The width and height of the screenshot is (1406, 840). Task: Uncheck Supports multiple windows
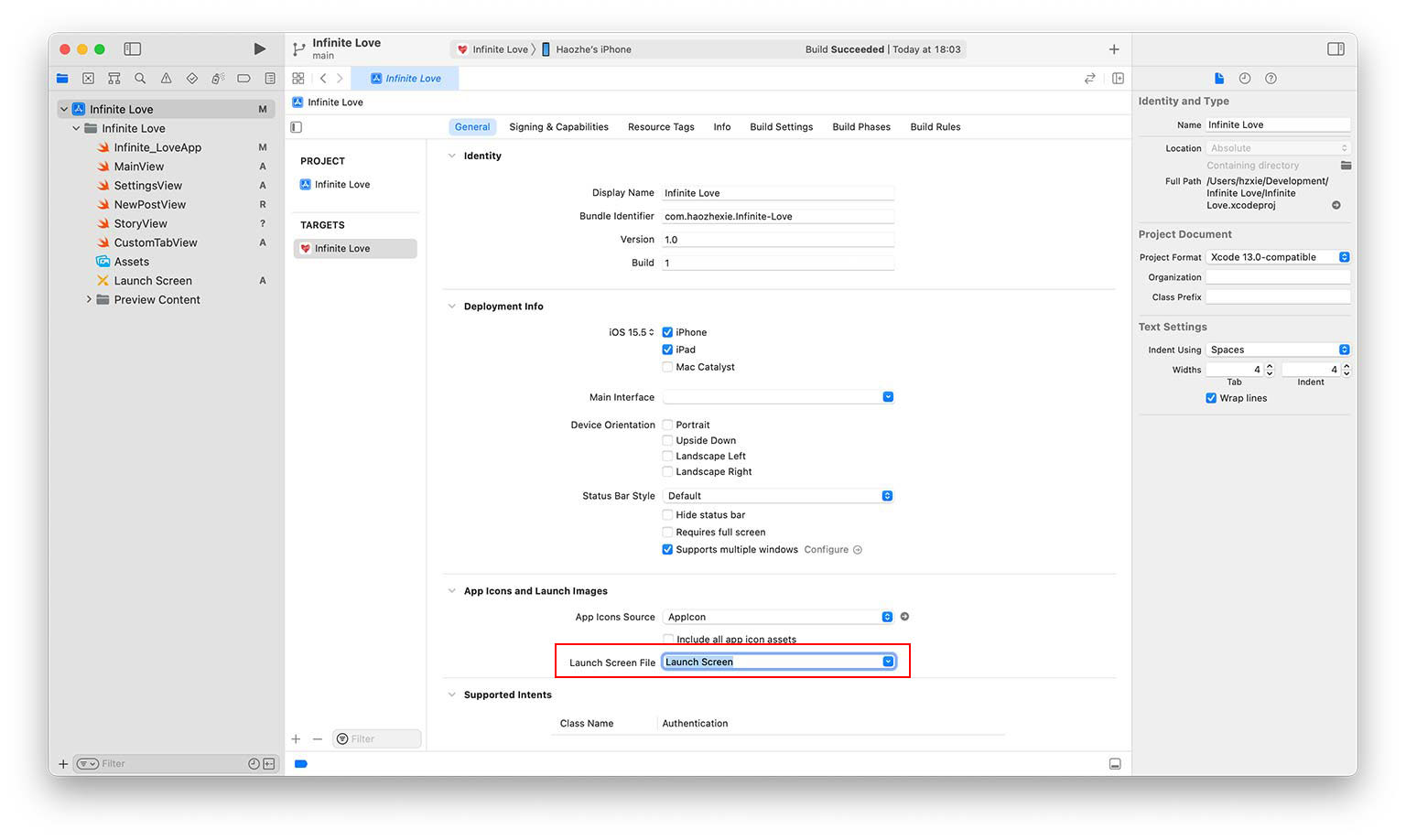[667, 550]
